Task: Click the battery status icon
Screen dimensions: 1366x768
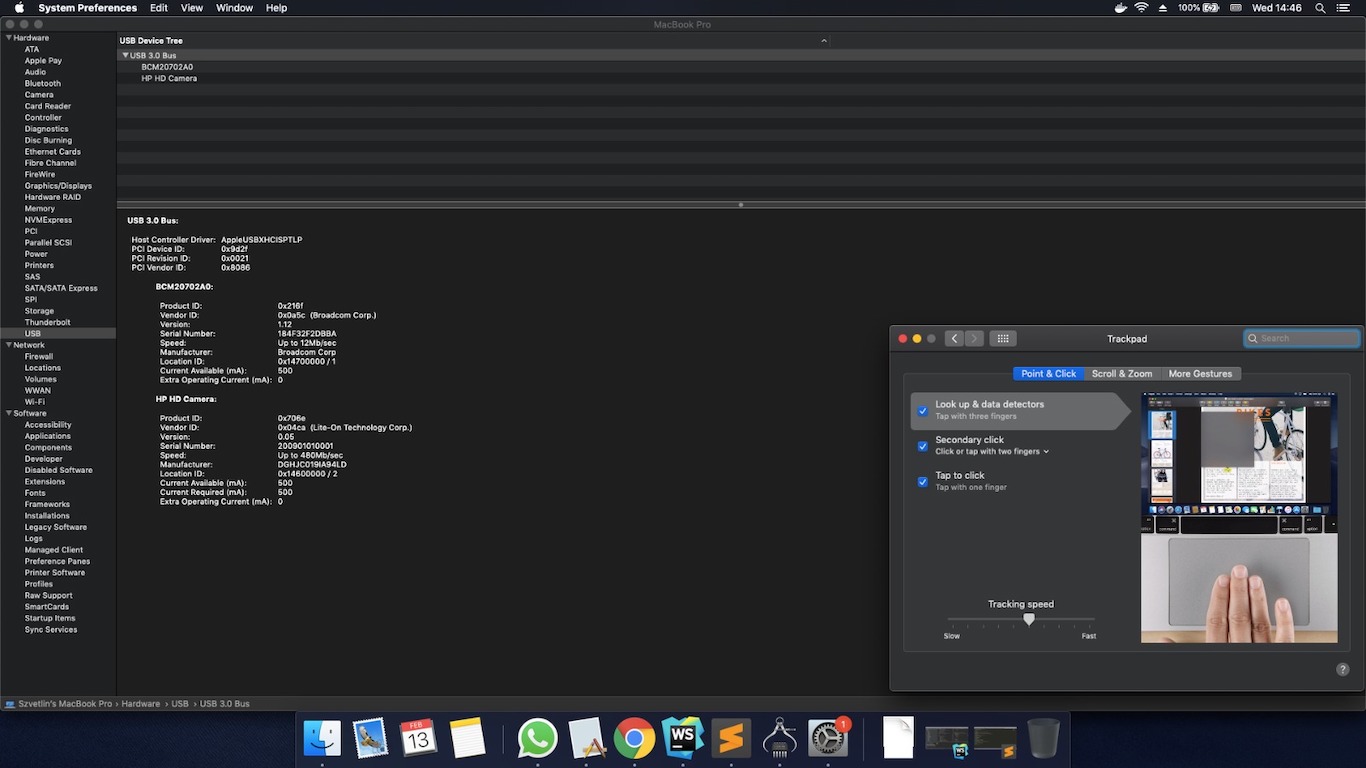Action: pos(1211,8)
